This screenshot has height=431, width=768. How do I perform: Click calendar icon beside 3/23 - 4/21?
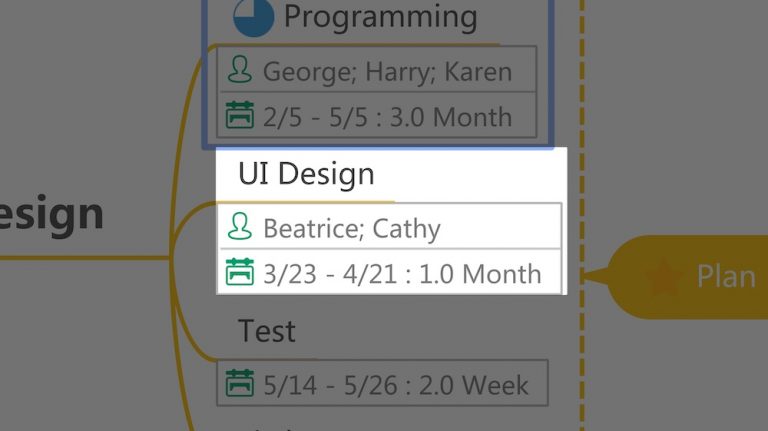(x=240, y=272)
